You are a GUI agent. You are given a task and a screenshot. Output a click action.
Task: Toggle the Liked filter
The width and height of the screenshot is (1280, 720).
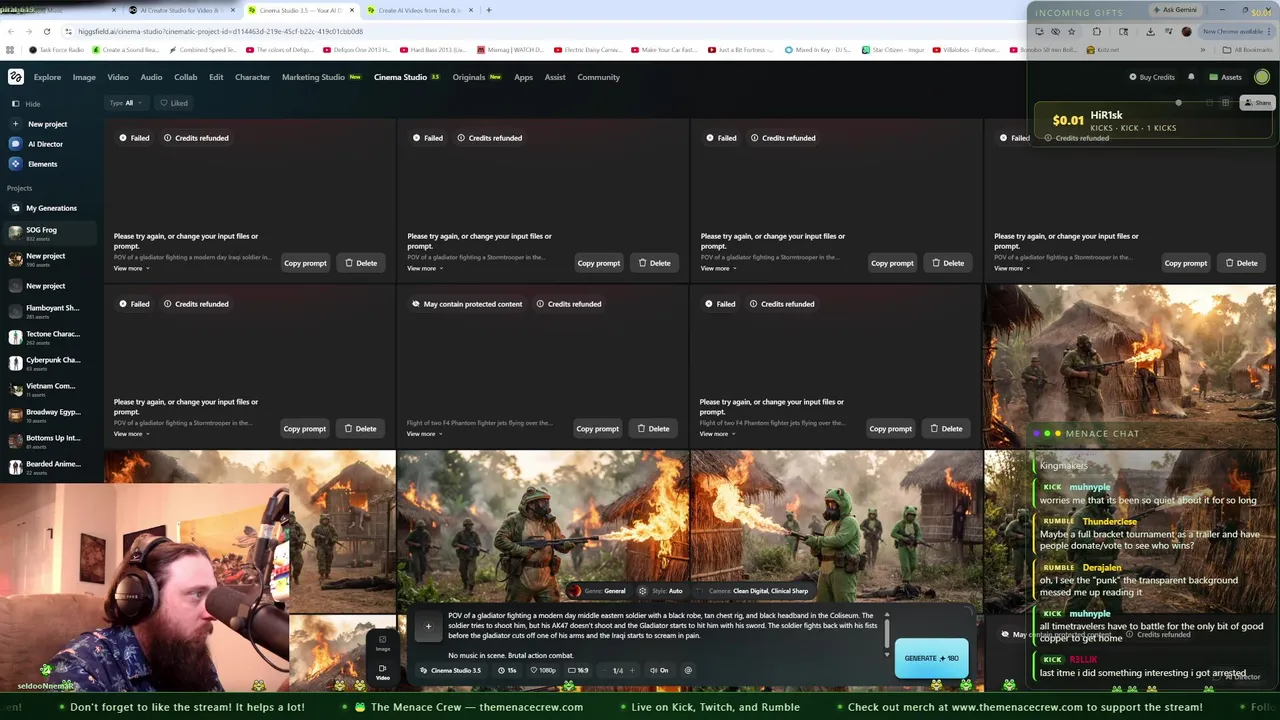click(x=174, y=103)
